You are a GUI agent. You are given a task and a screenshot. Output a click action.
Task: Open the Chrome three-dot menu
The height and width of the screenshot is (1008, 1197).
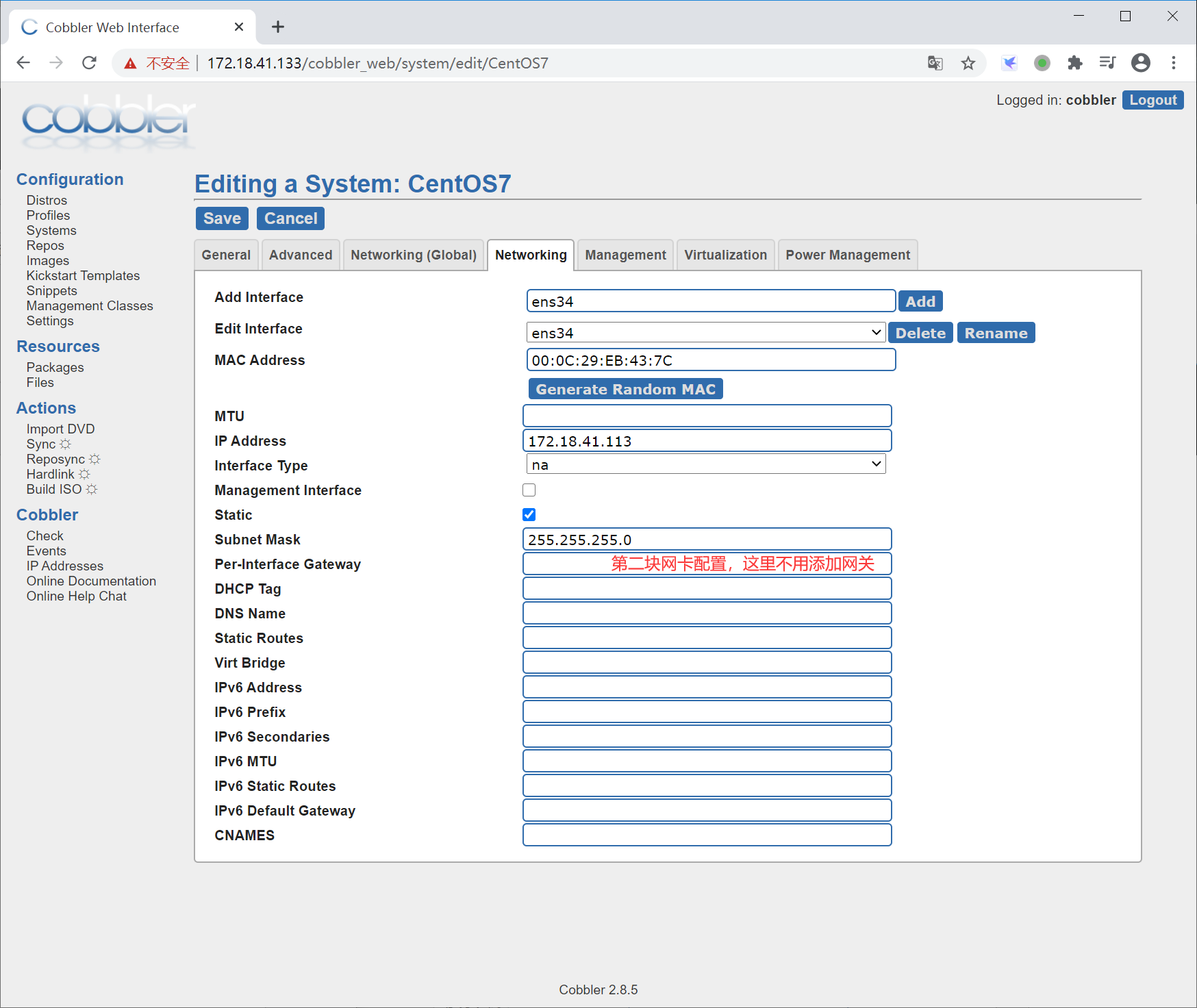(x=1174, y=63)
